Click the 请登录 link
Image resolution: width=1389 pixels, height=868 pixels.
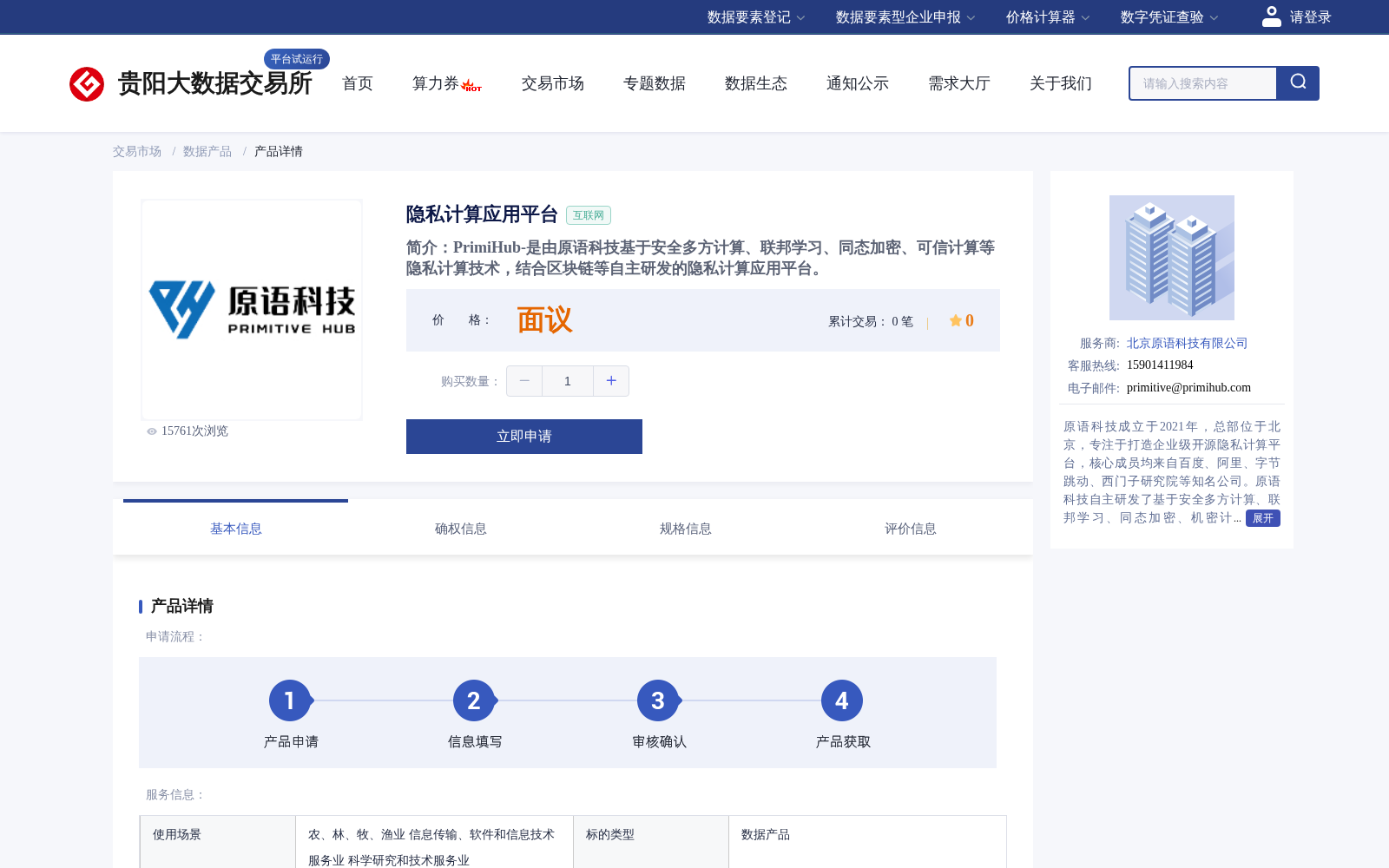tap(1311, 17)
